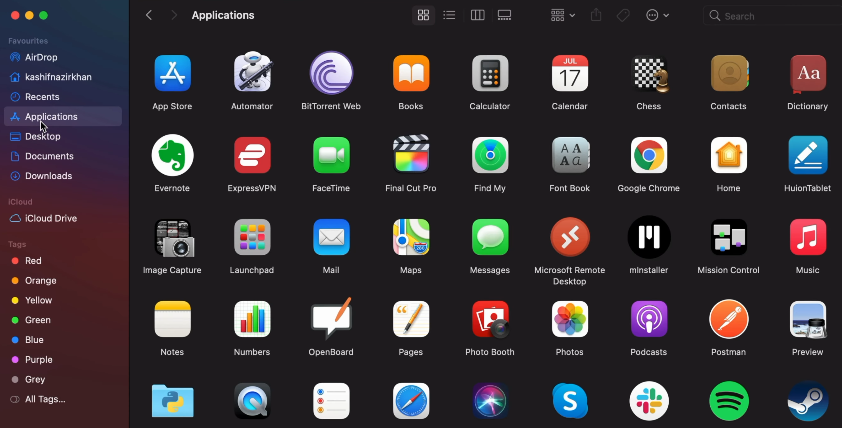Select the Font Book app icon
Screen dimensions: 842x428
pos(570,155)
